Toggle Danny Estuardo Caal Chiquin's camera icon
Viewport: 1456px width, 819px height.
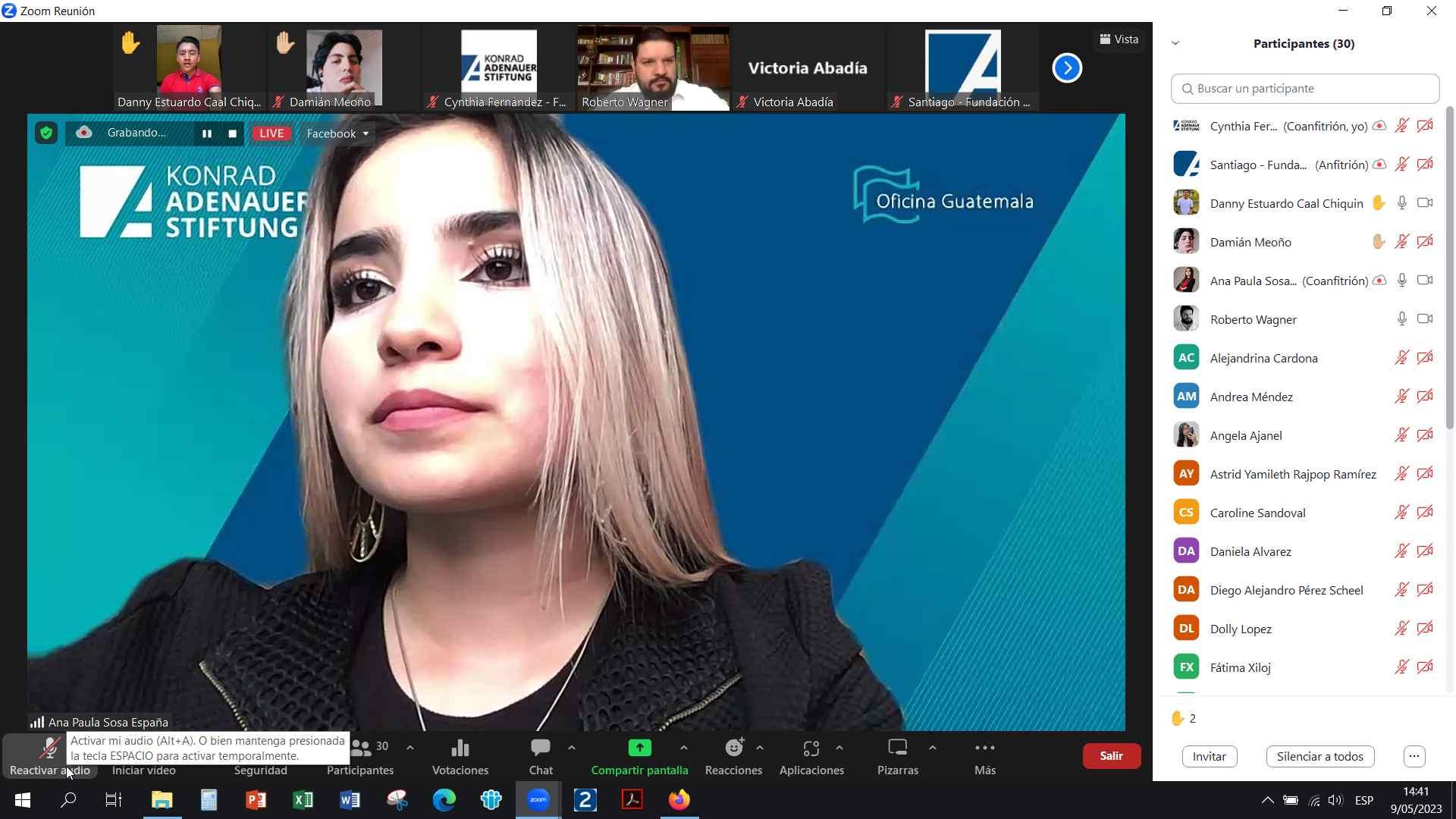pos(1425,203)
